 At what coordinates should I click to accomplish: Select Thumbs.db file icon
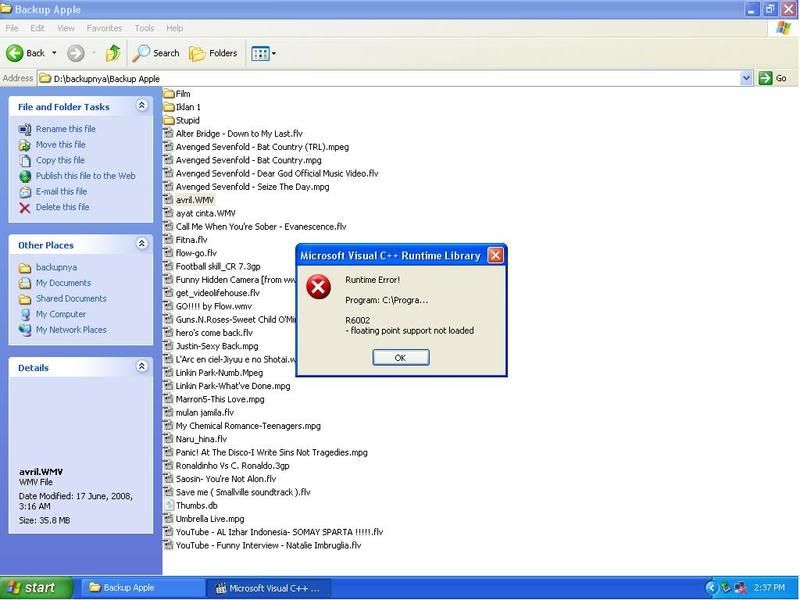168,505
